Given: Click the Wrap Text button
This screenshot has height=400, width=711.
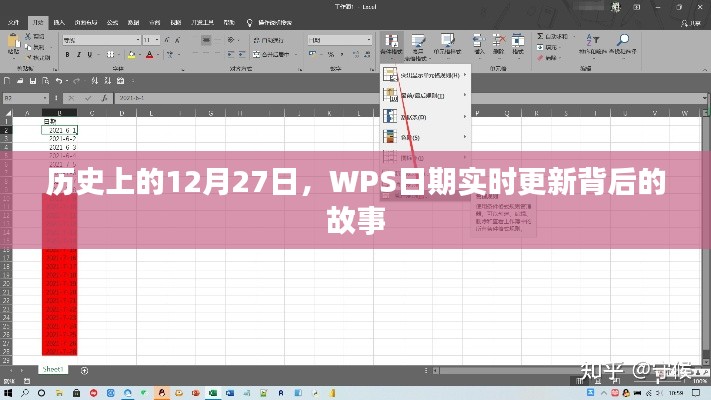Looking at the screenshot, I should (268, 40).
